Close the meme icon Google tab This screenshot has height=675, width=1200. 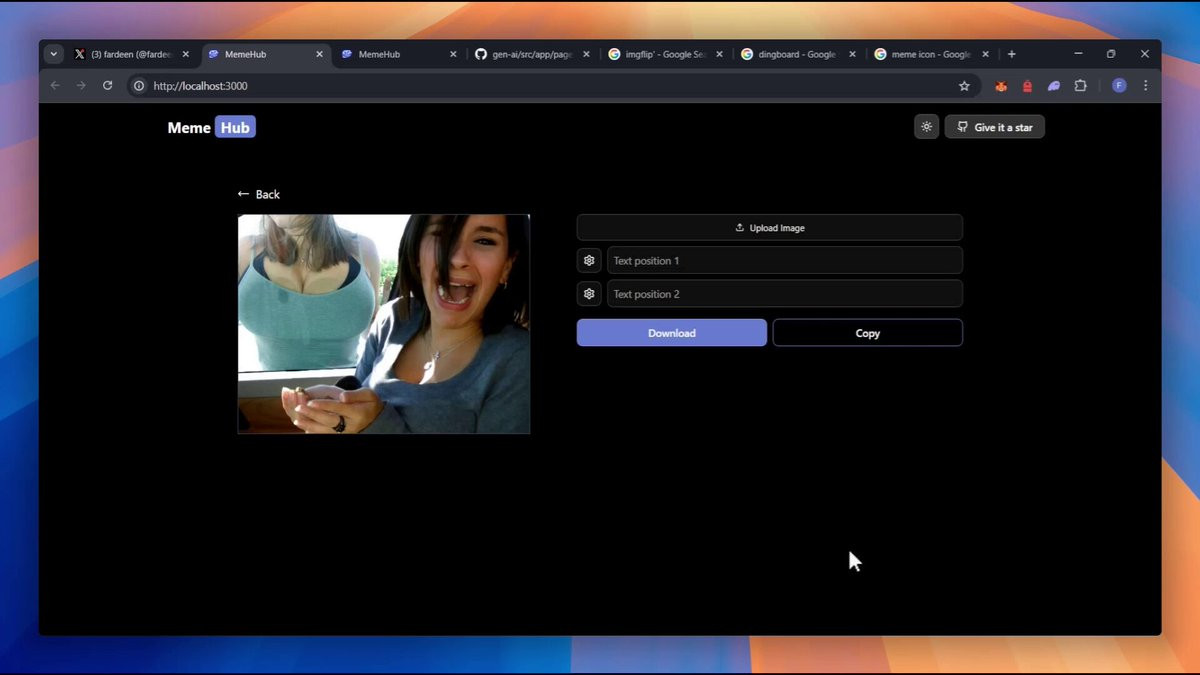985,54
